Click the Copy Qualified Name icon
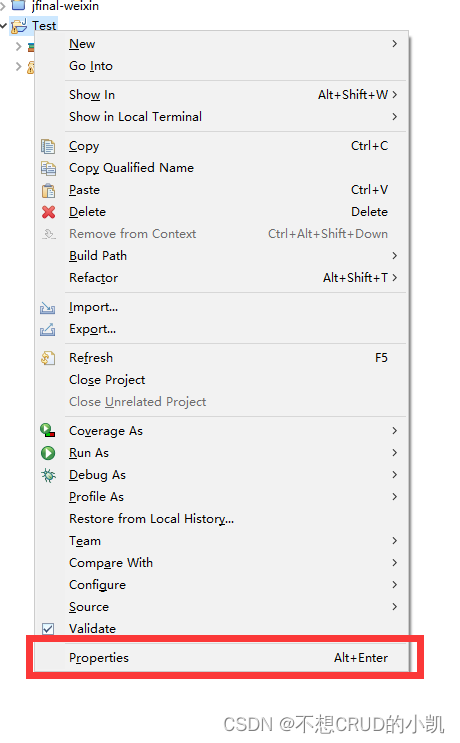This screenshot has height=743, width=460. (48, 168)
